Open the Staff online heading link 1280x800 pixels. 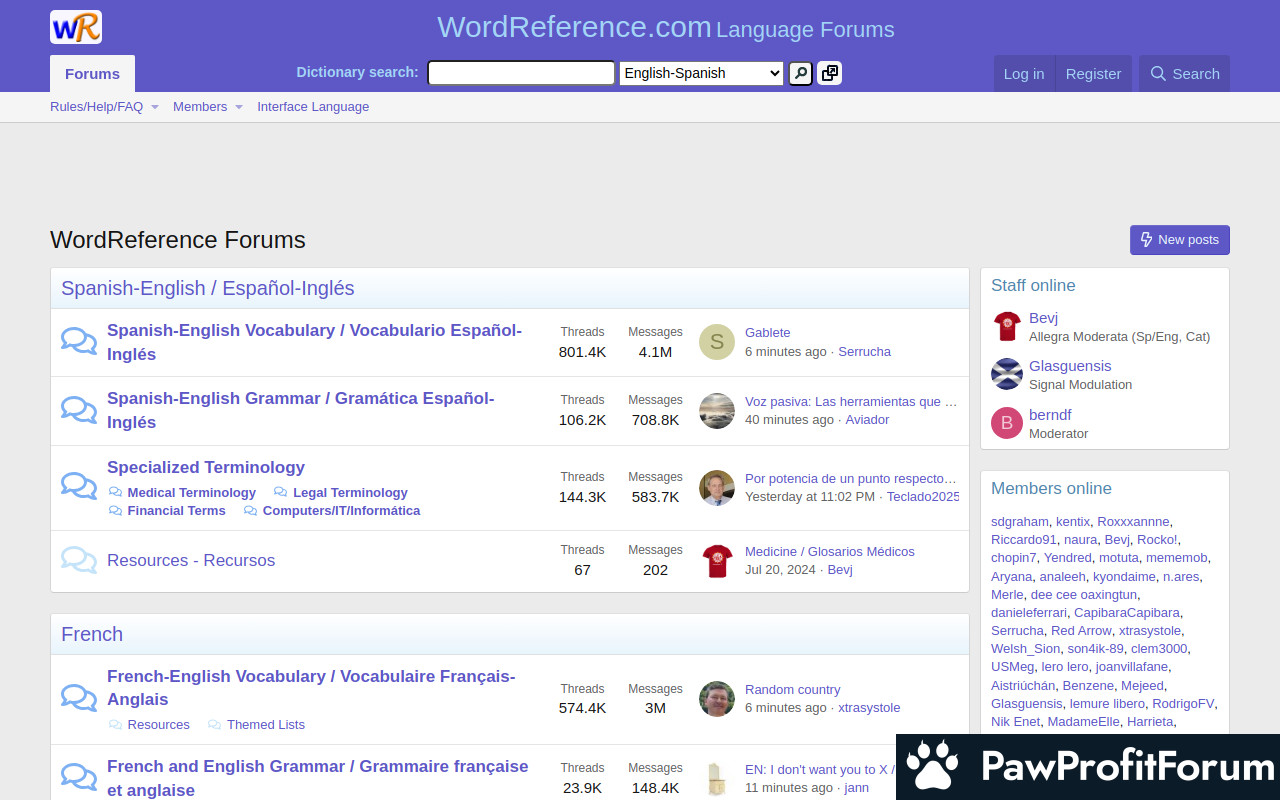(x=1033, y=285)
